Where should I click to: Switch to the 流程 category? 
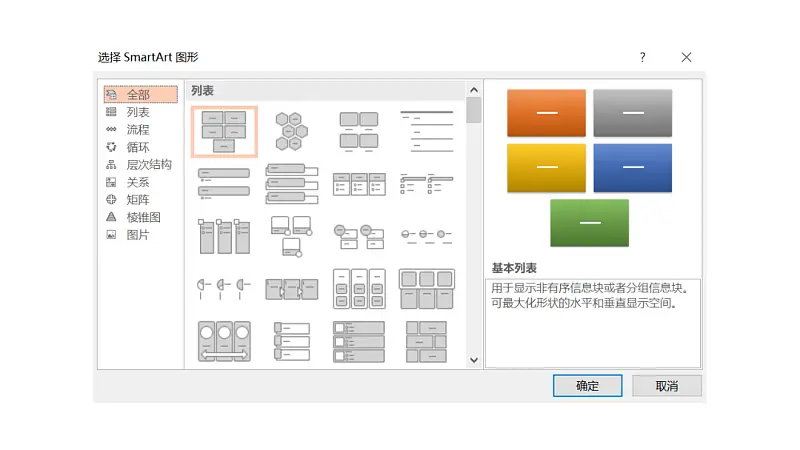pos(140,130)
